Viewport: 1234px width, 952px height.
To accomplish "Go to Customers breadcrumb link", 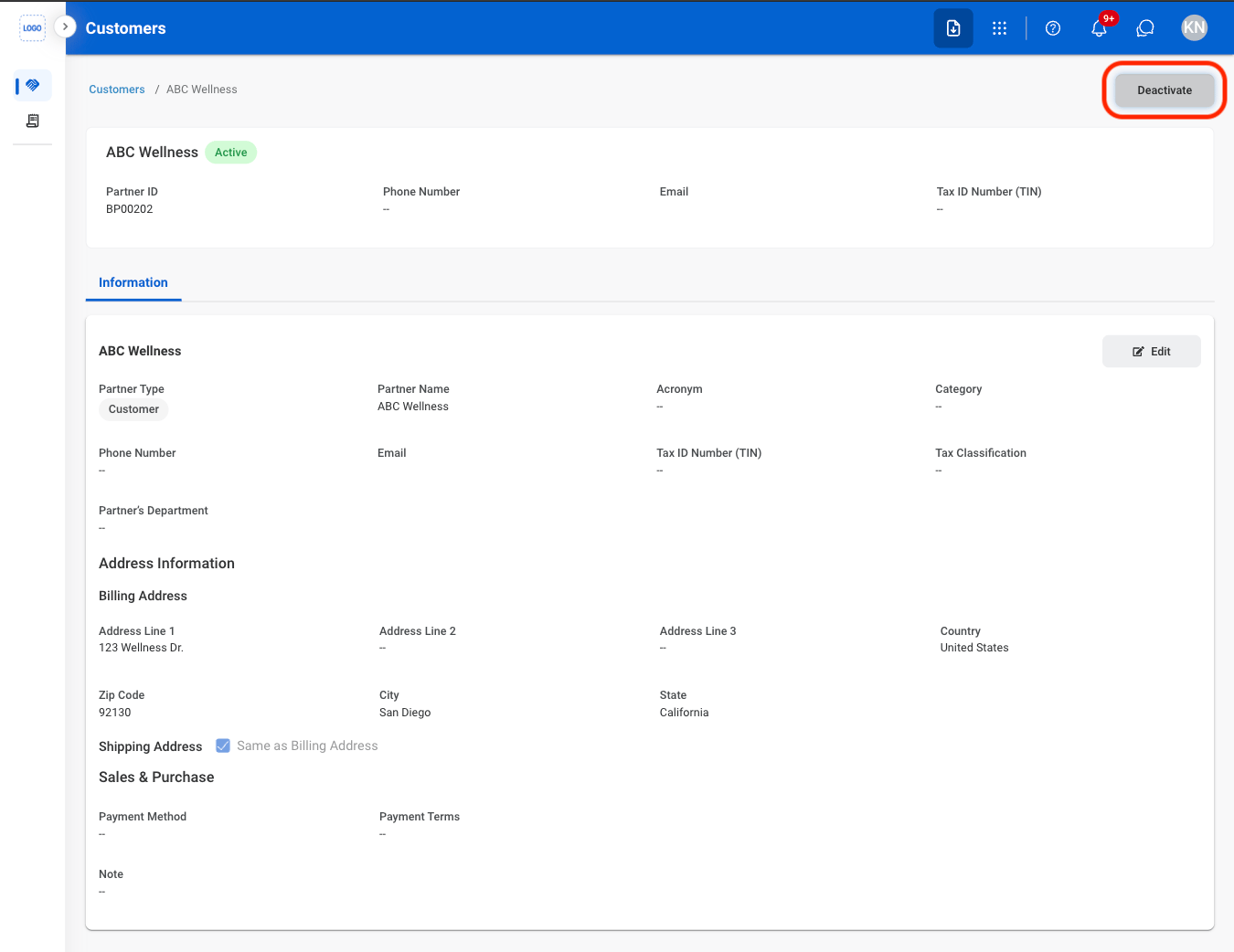I will point(117,90).
